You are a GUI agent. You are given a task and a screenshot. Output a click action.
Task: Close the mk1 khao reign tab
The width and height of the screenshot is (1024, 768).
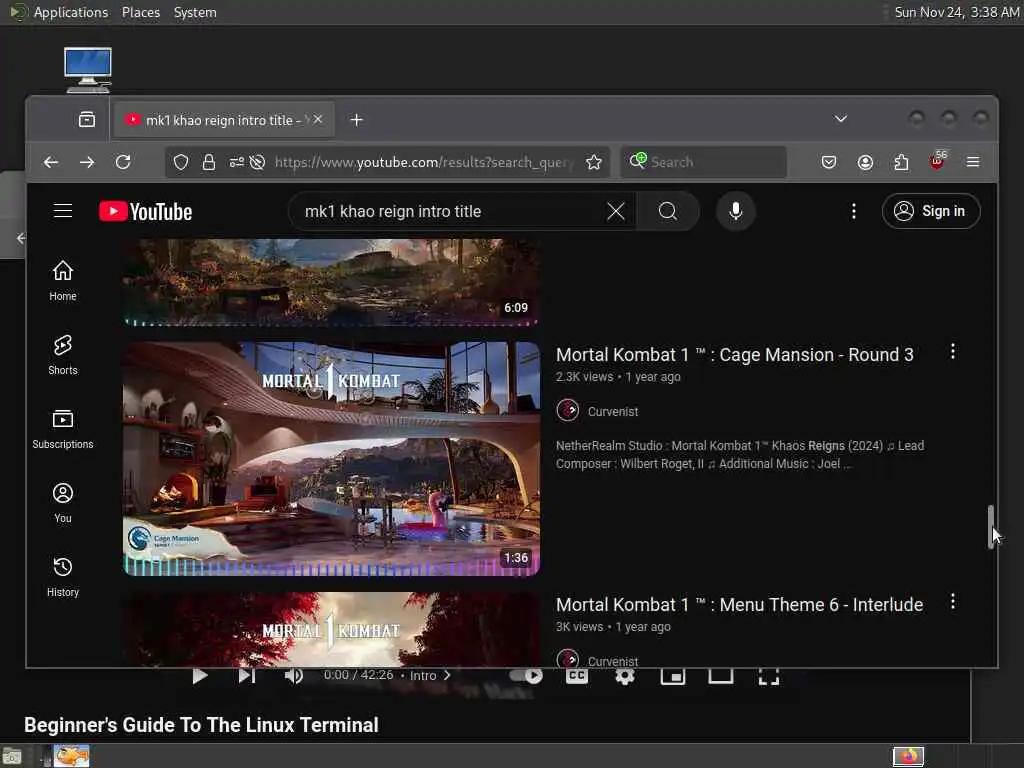317,120
